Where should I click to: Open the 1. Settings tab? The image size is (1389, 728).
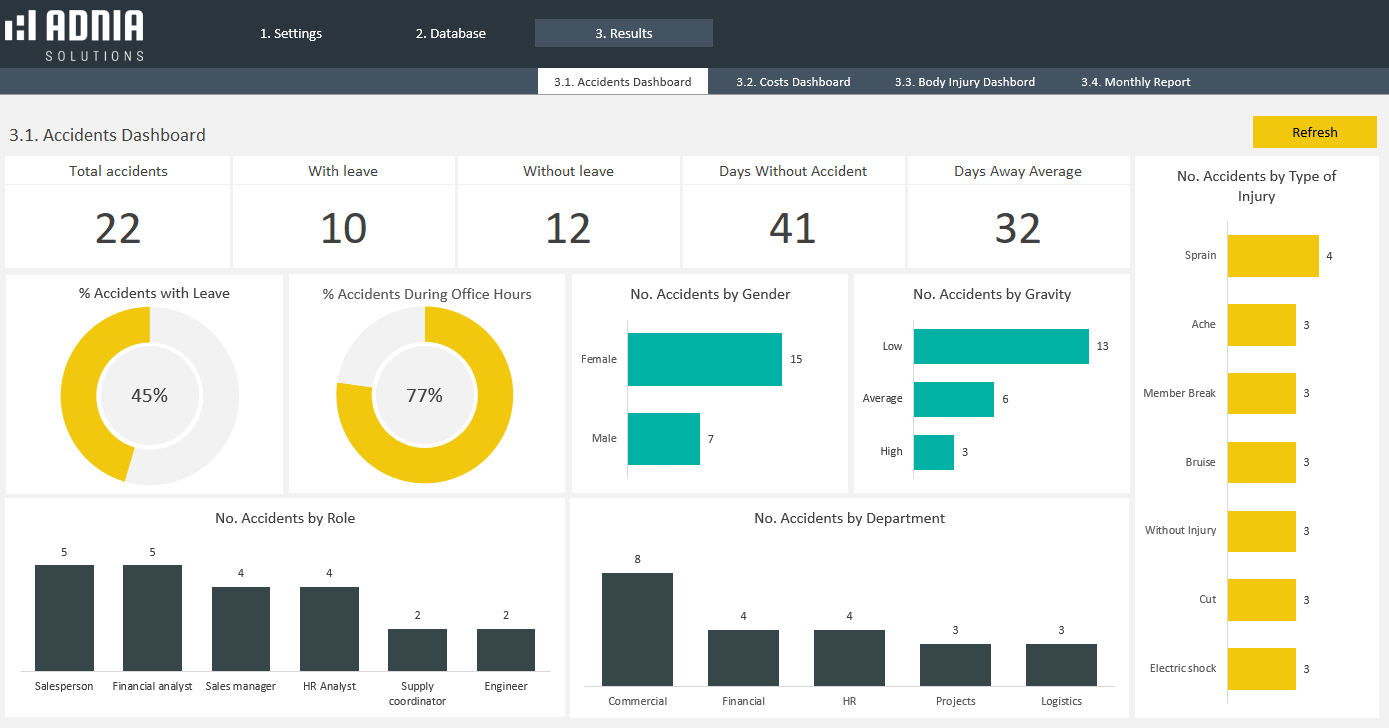[291, 33]
